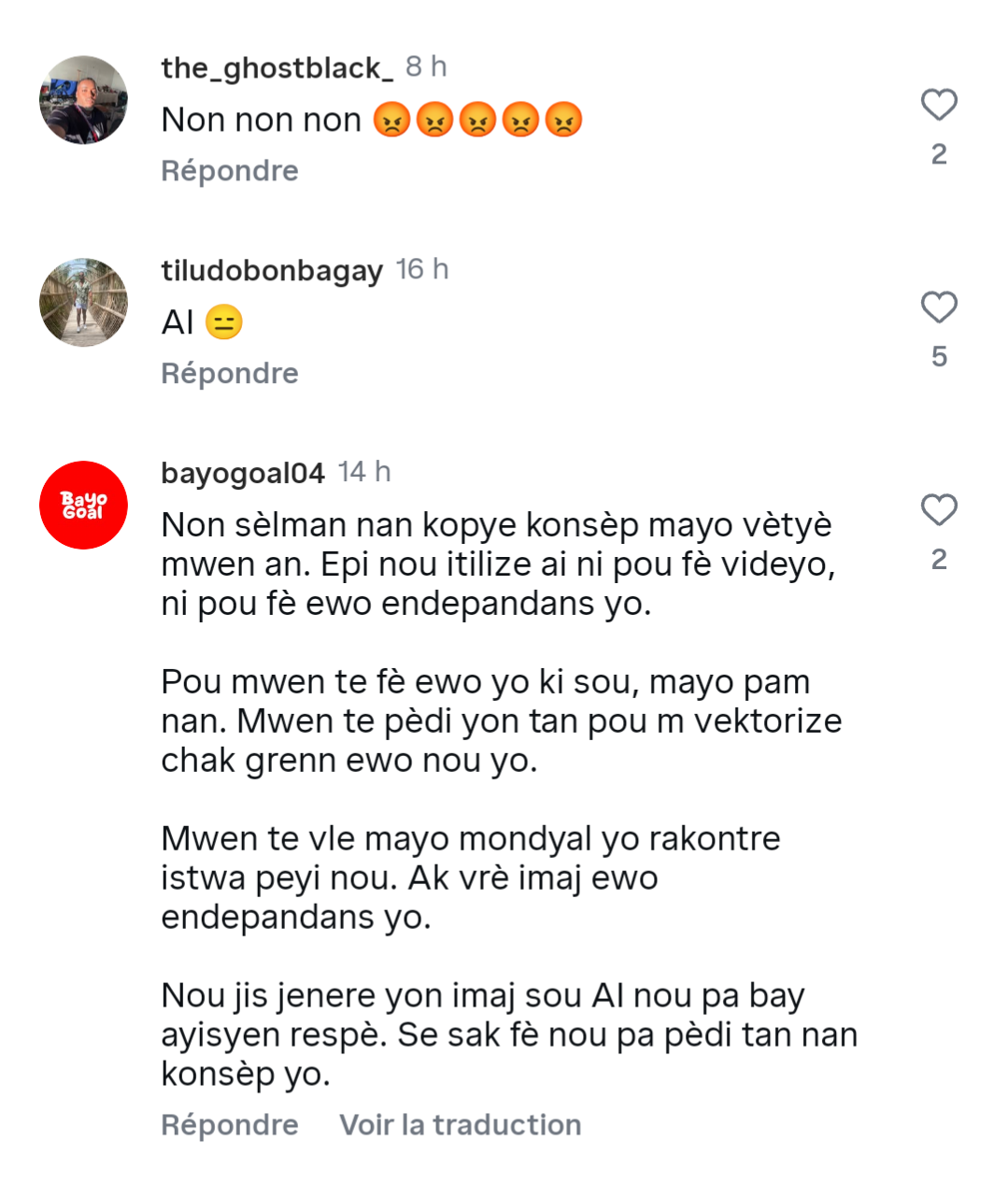Click the "16 h" timestamp
Viewport: 1008px width, 1184px height.
click(422, 270)
